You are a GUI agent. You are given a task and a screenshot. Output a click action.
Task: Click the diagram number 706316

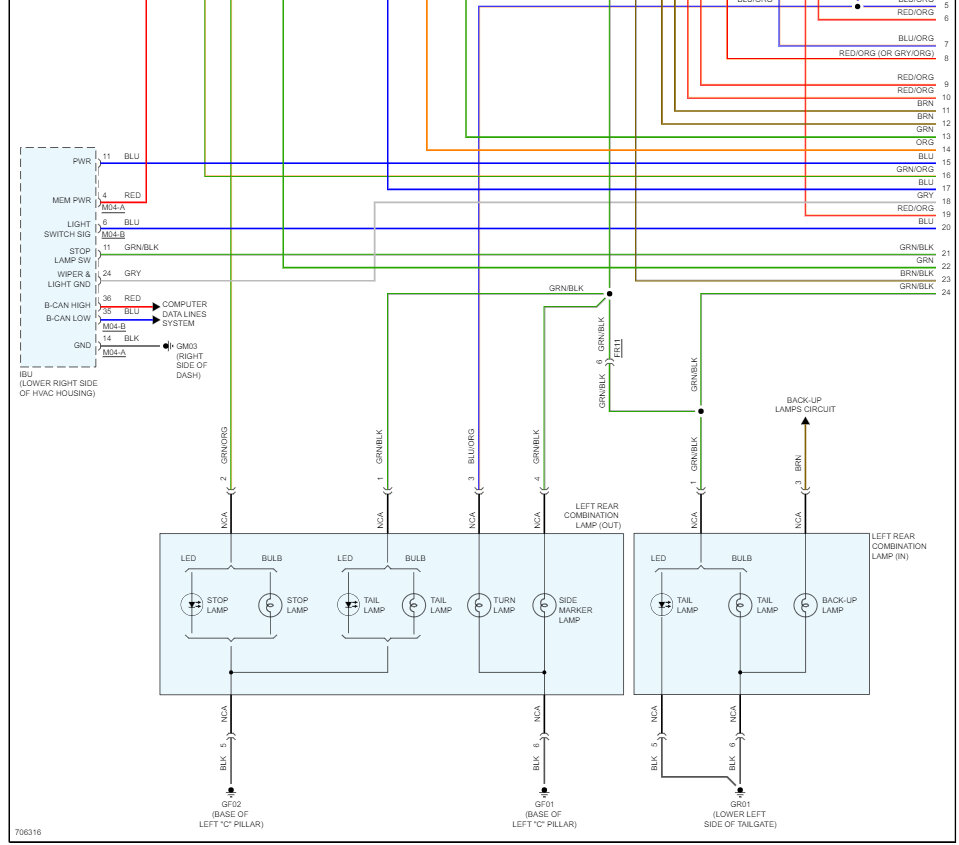[x=28, y=832]
